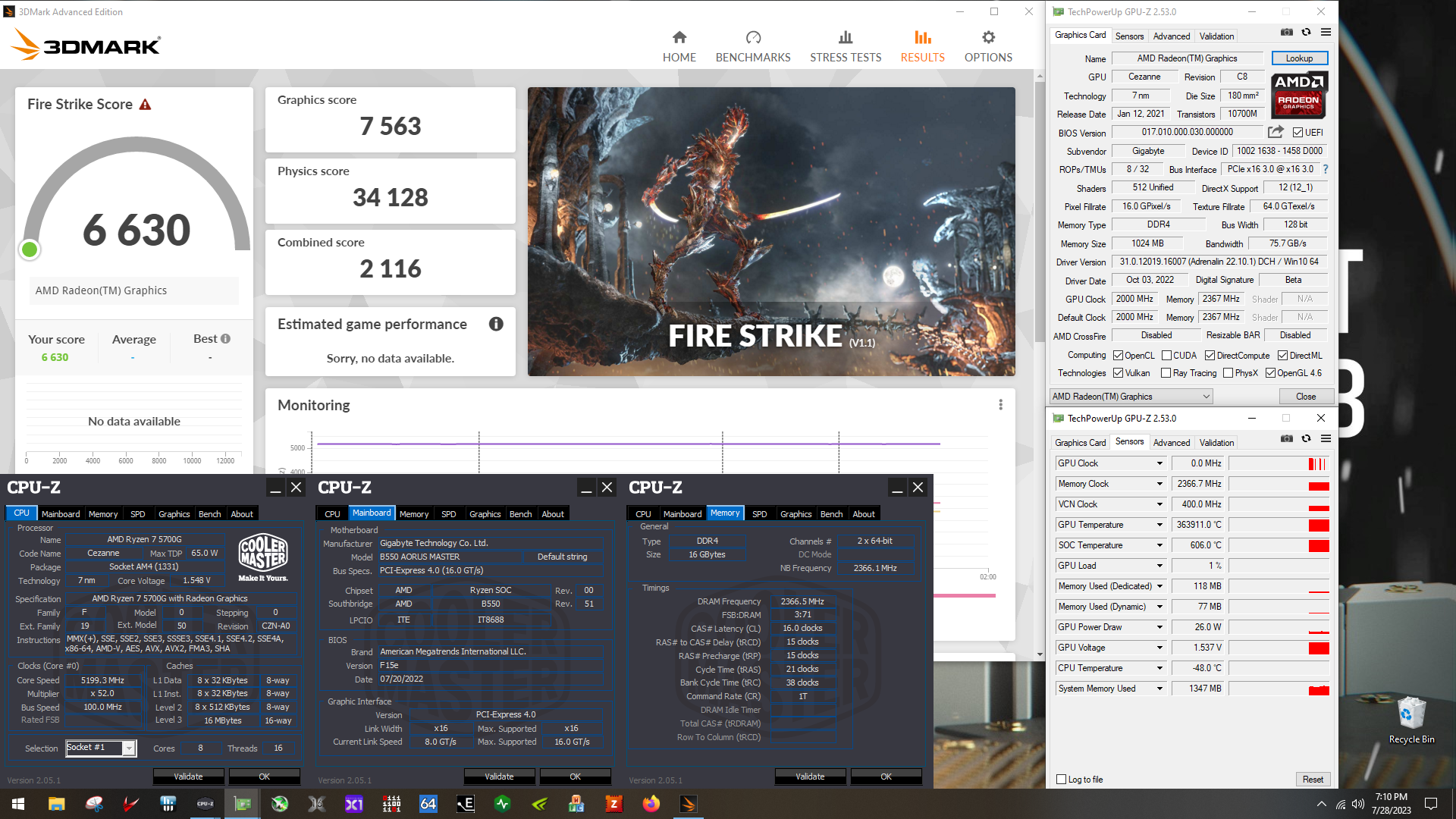Open GPU selector dropdown AMD Radeon(TM) Graphics
This screenshot has width=1456, height=819.
tap(1131, 397)
